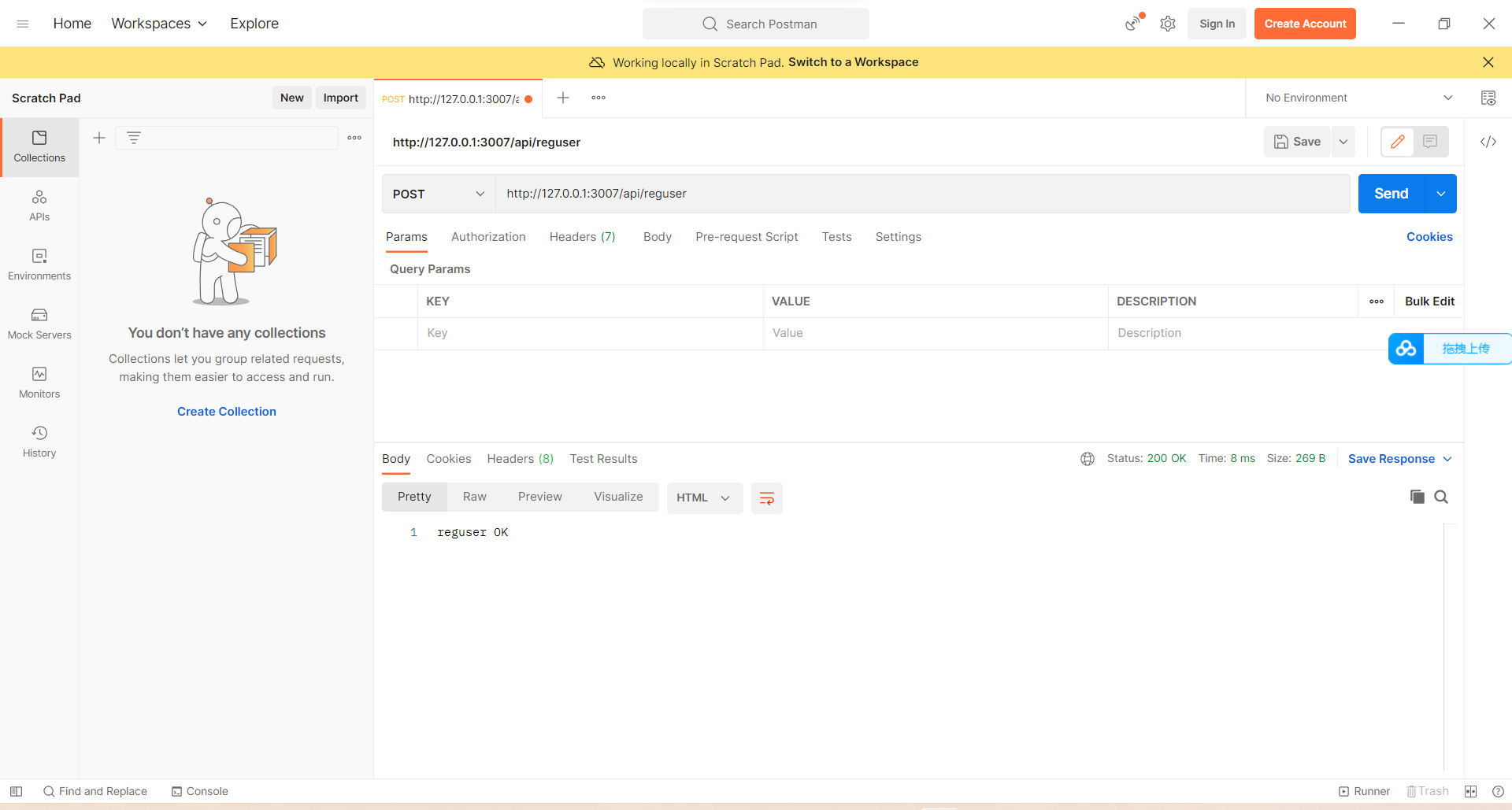Click the request URL input field

coord(923,194)
